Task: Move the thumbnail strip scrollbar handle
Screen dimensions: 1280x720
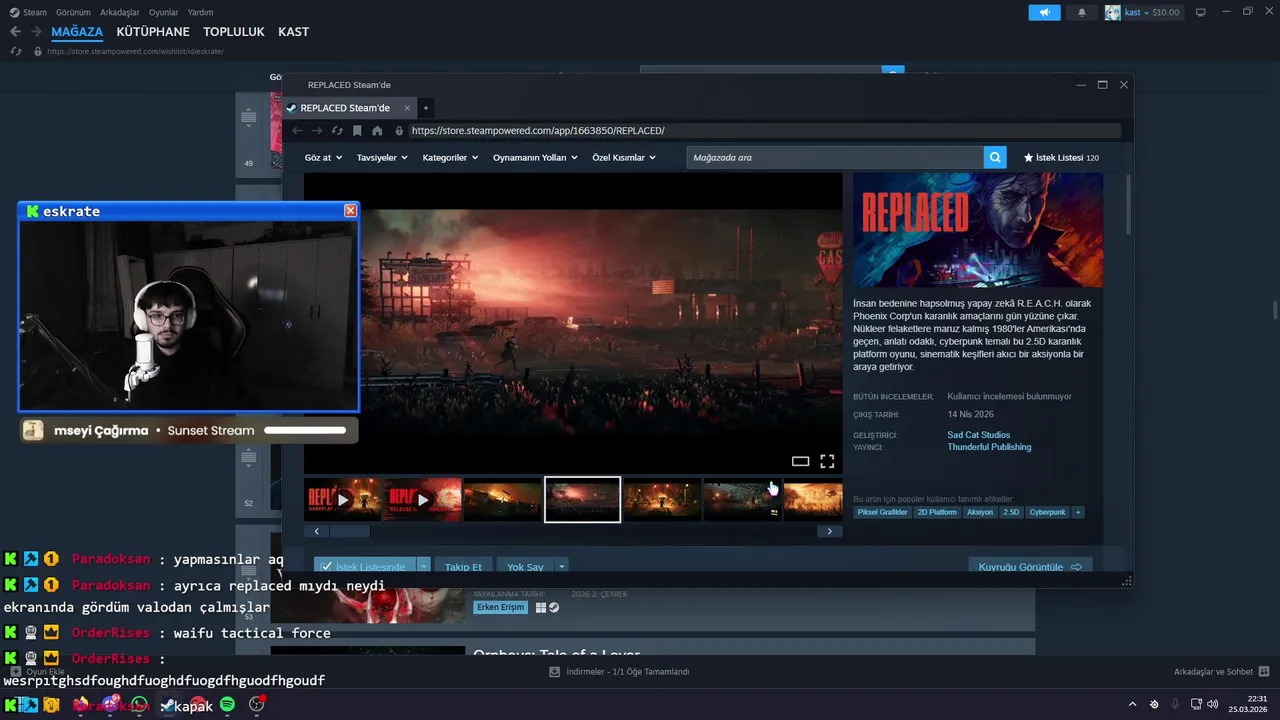Action: (350, 532)
